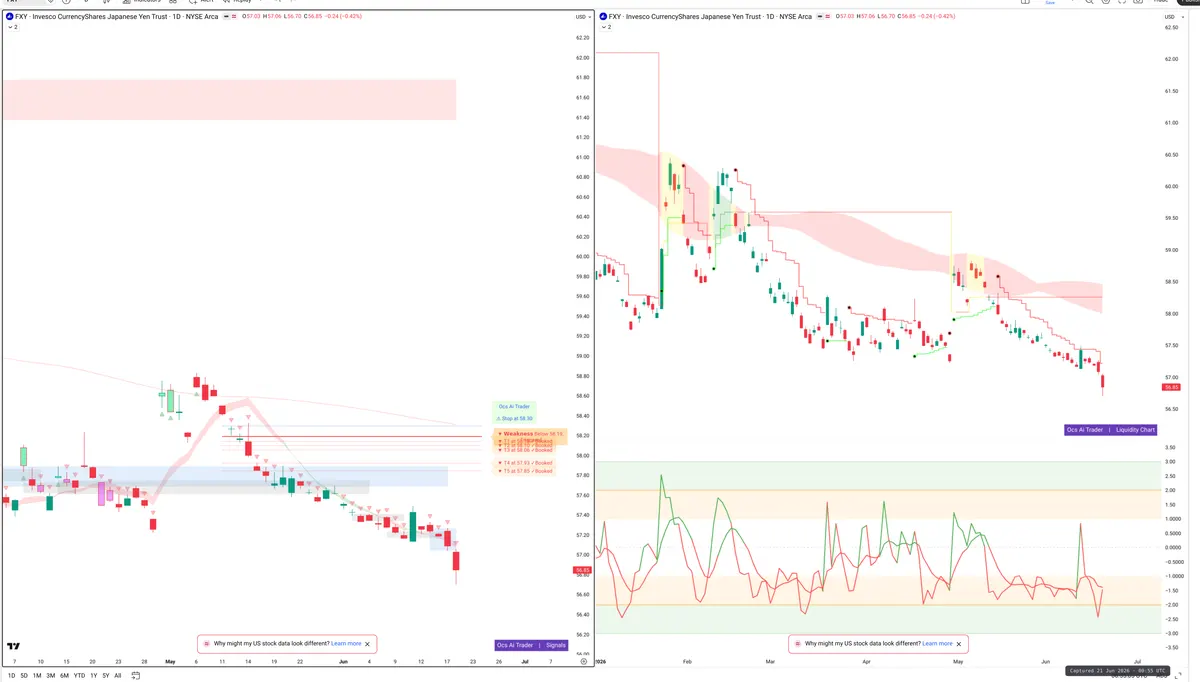Click the left chart symbol title text
Viewport: 1200px width, 682px height.
(x=118, y=17)
